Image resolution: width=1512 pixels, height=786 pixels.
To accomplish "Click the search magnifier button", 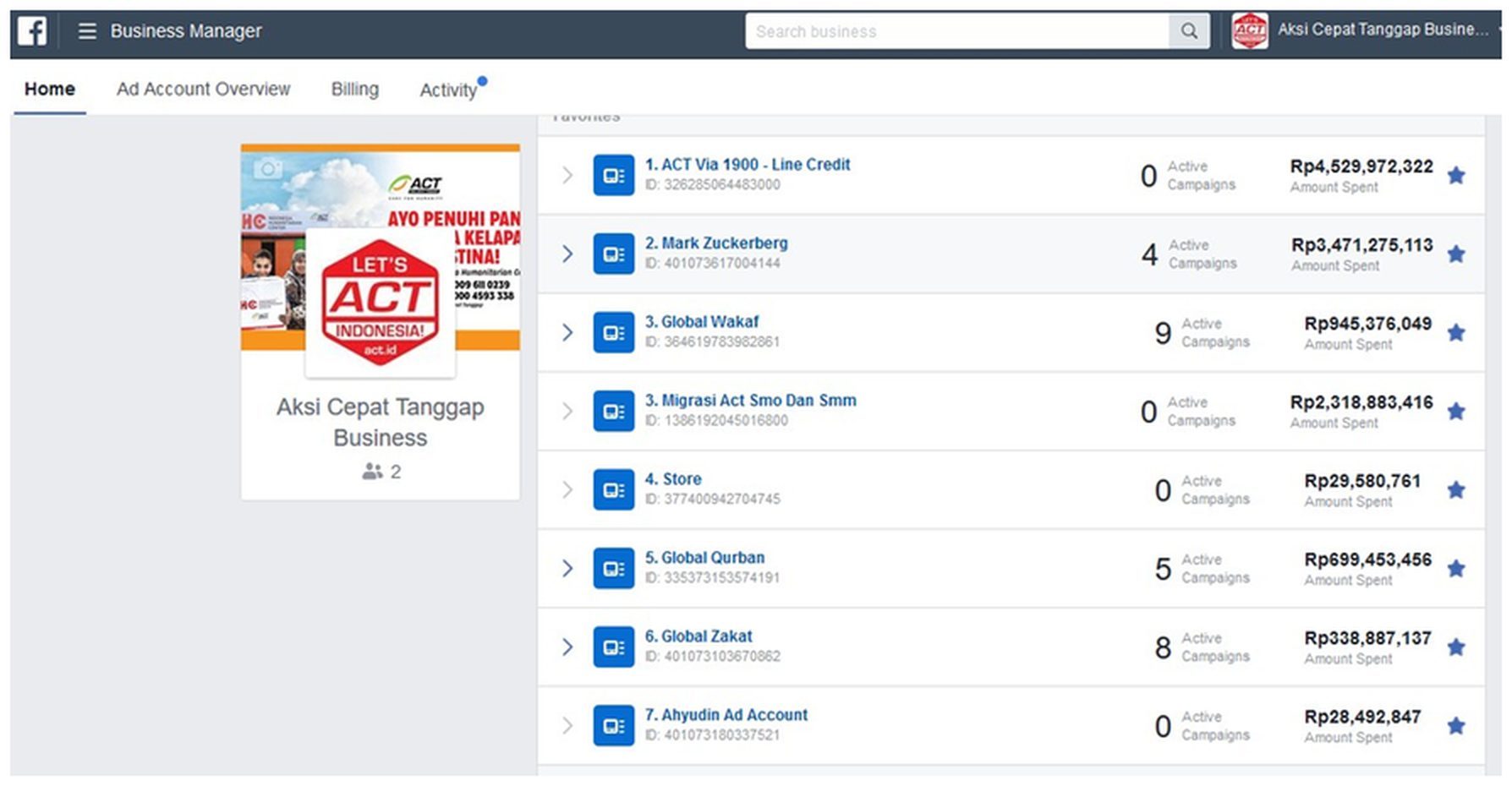I will pos(1189,32).
